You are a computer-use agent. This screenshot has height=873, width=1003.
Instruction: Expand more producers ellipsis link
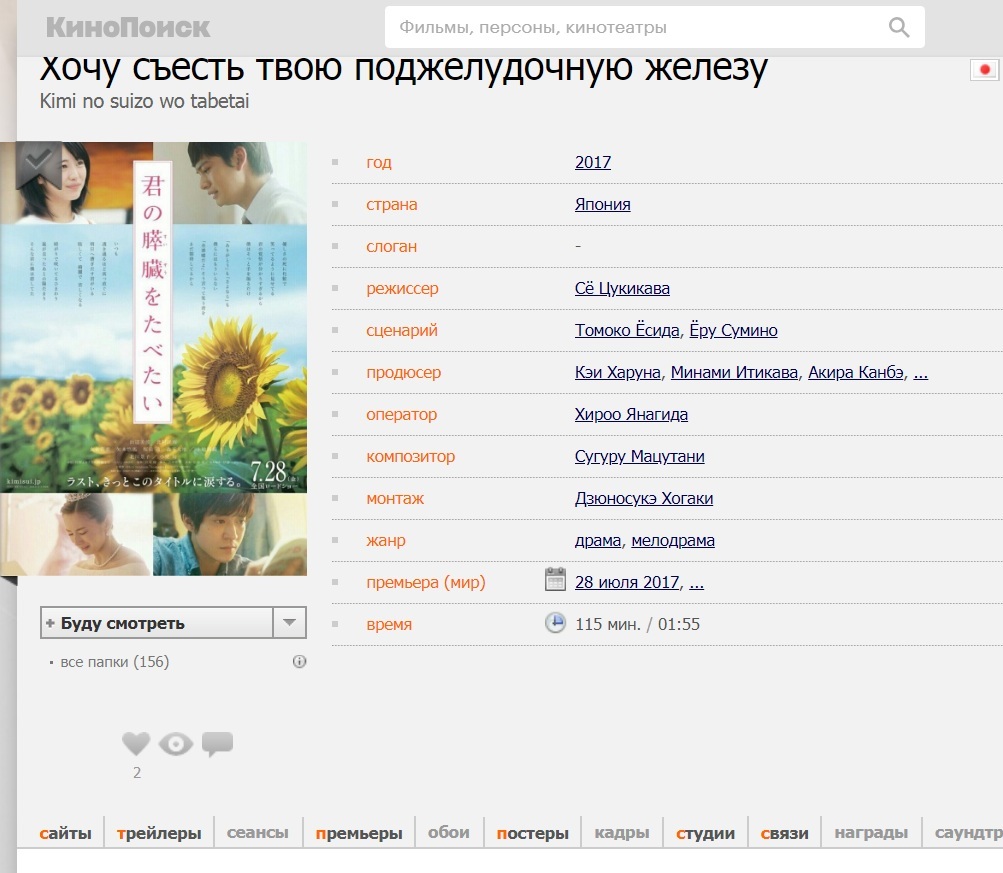tap(920, 374)
